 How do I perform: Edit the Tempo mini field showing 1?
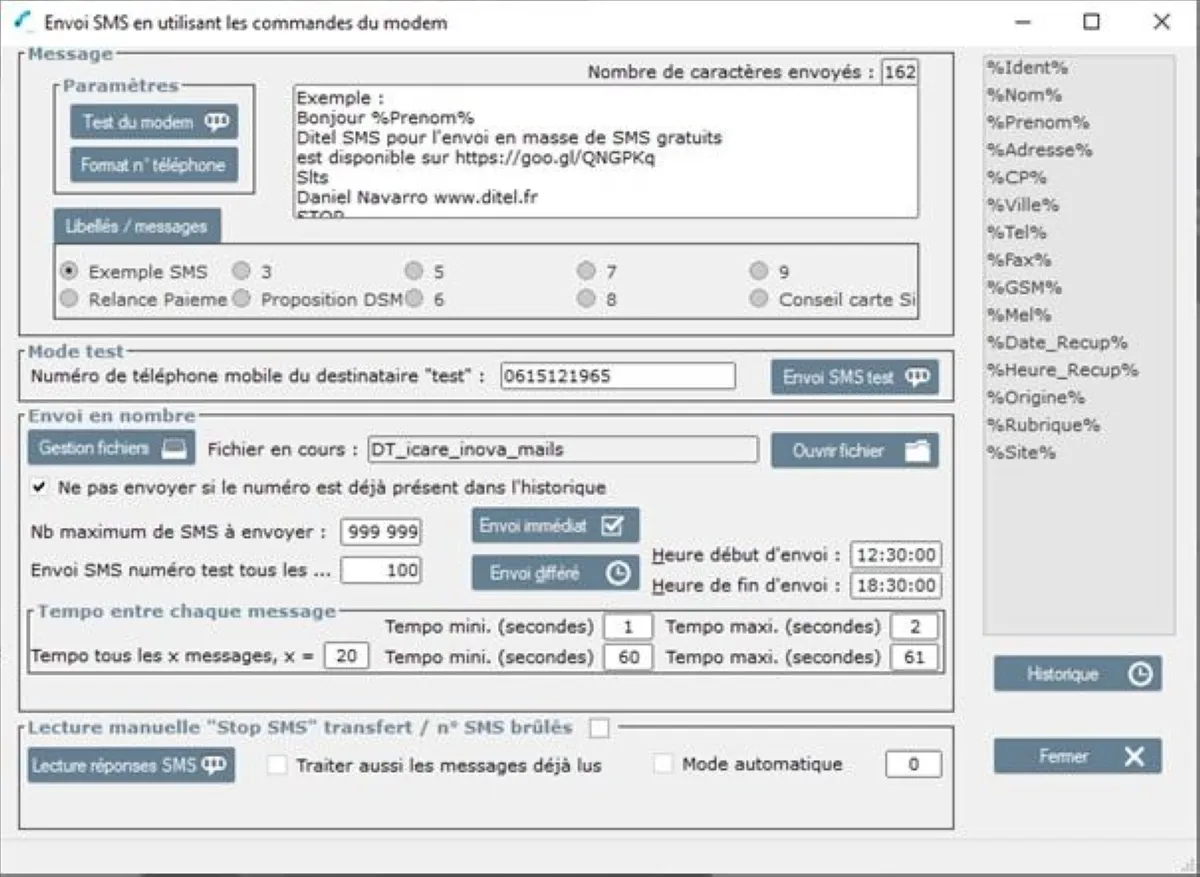pos(628,627)
